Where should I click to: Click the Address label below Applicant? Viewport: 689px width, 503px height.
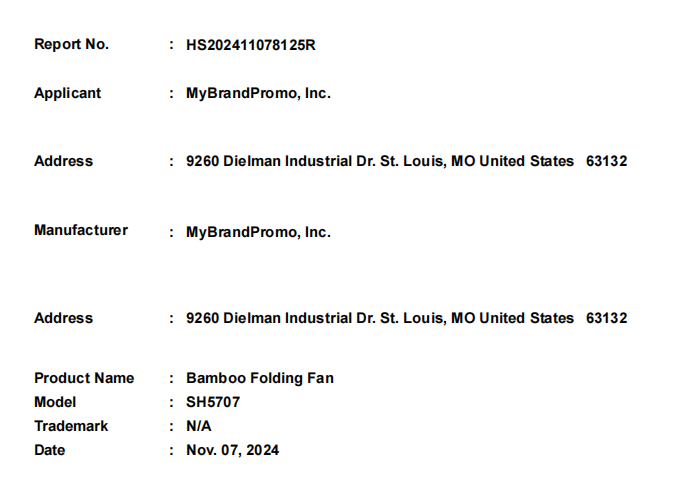click(x=63, y=161)
